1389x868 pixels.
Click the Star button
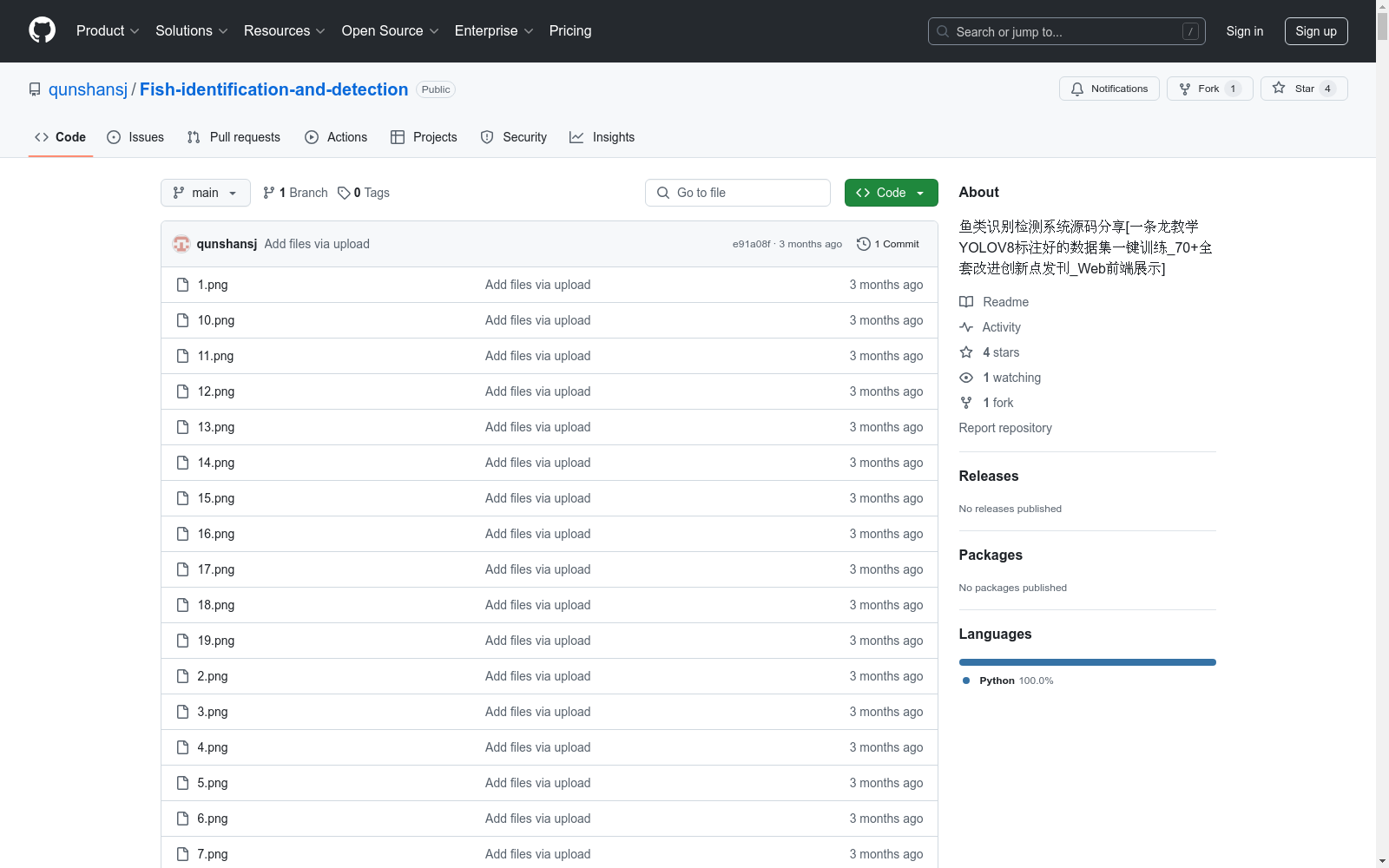[x=1304, y=89]
